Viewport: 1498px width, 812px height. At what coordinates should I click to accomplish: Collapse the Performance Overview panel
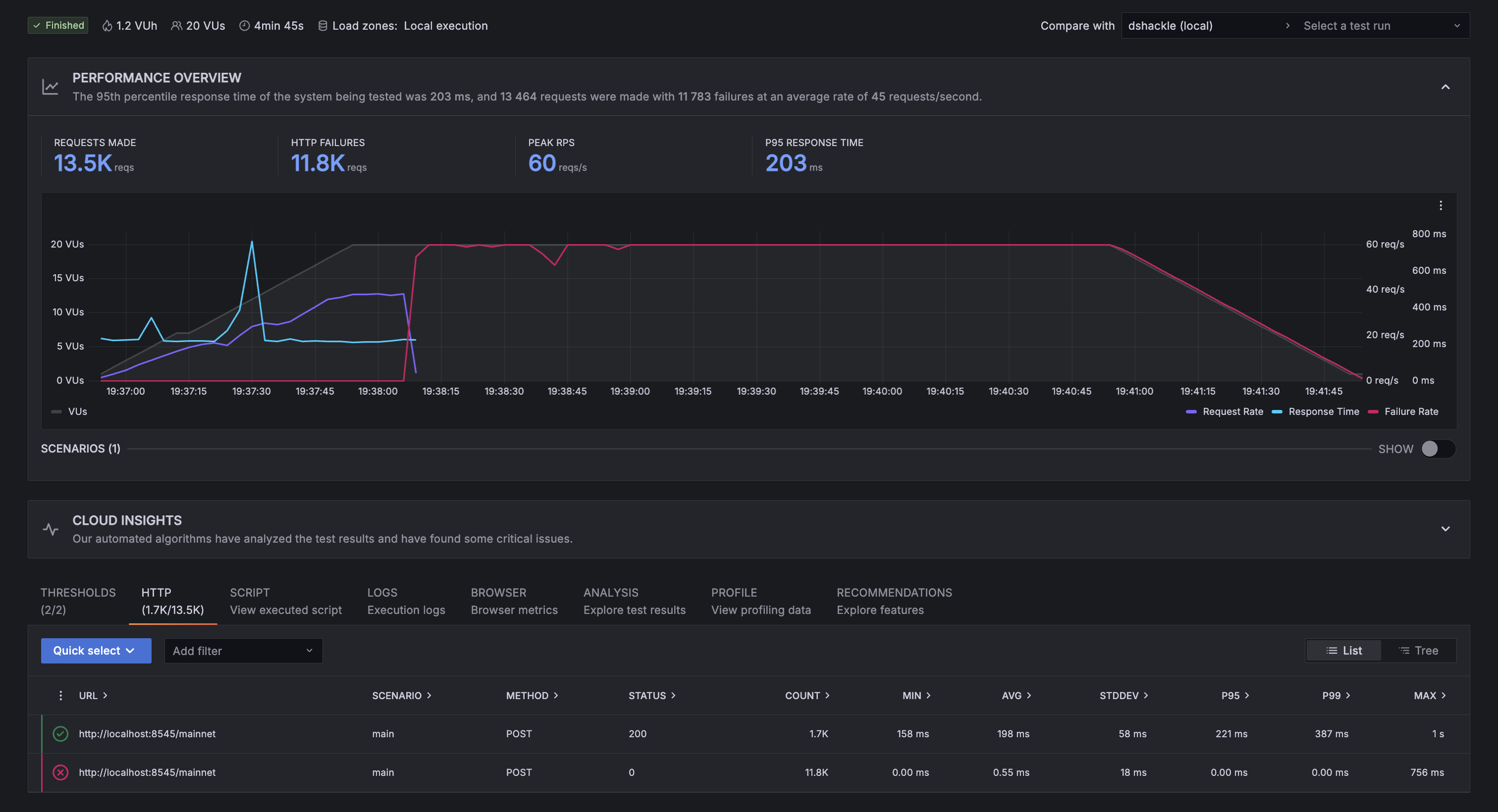click(1445, 87)
